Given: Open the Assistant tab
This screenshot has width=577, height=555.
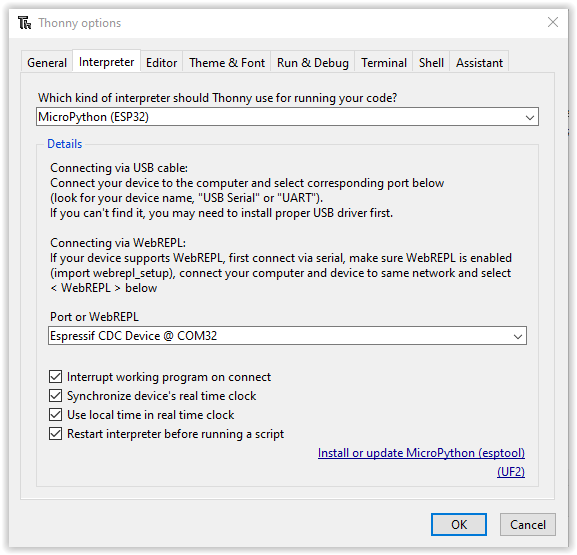Looking at the screenshot, I should pos(479,63).
